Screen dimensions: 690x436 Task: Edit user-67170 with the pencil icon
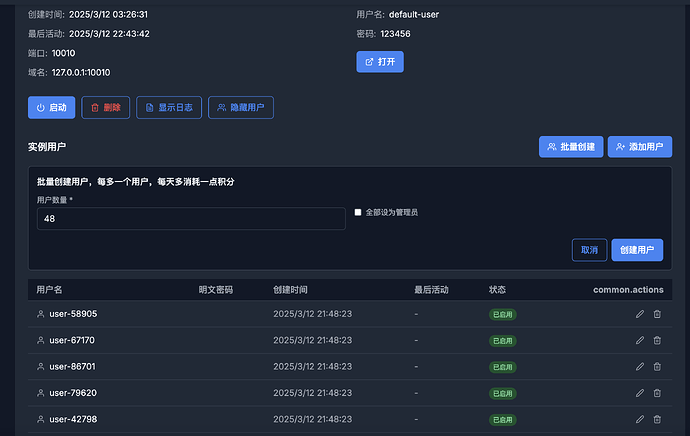[640, 340]
